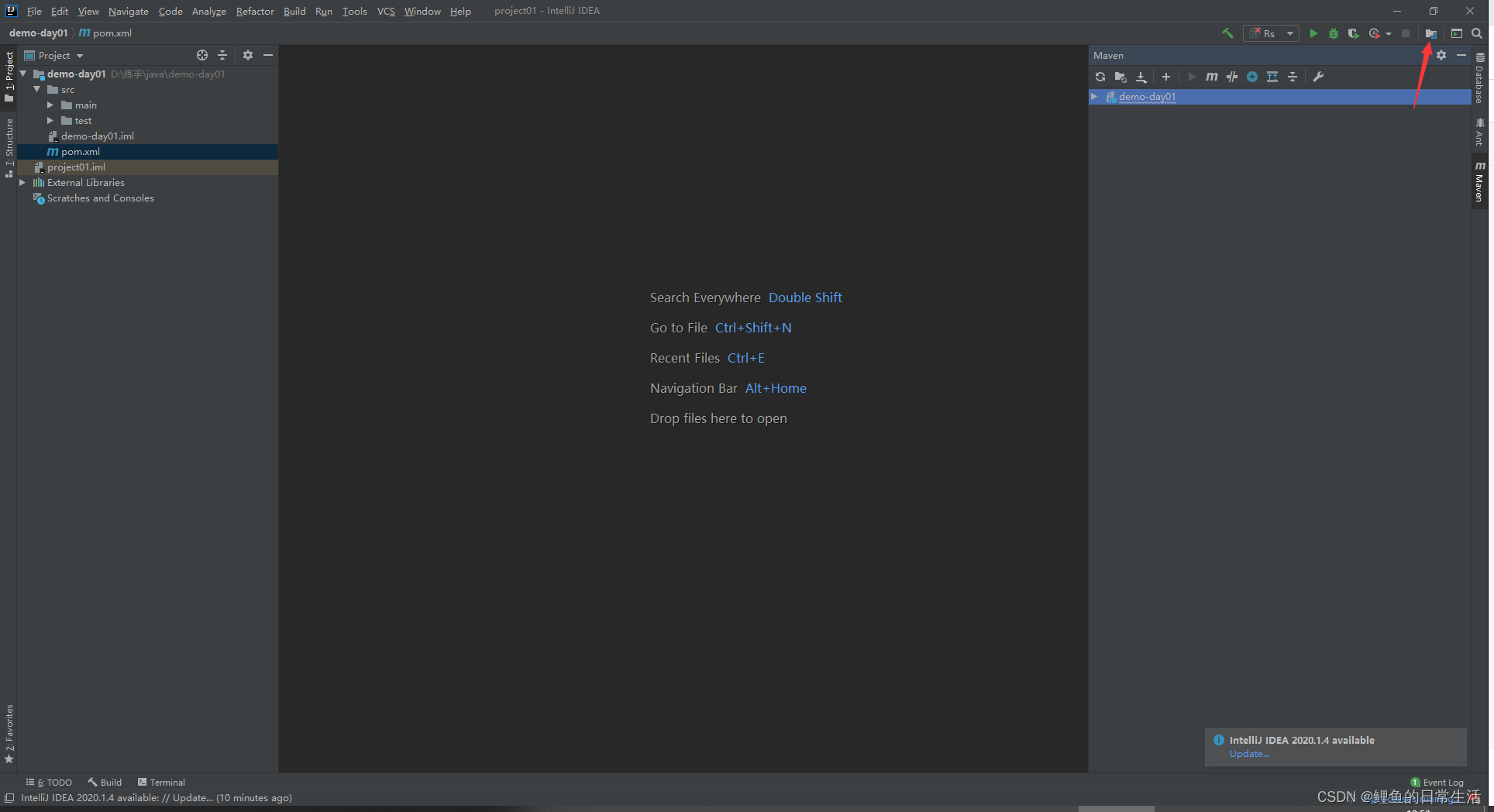Toggle the Structure side tab
This screenshot has height=812, width=1494.
tap(9, 147)
